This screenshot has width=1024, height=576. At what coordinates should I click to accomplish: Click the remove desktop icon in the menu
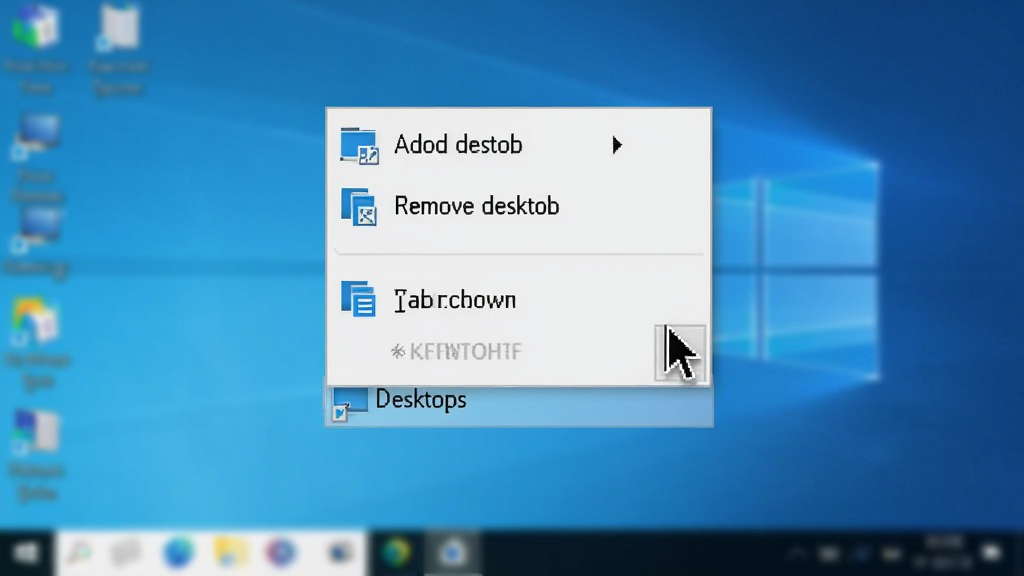pyautogui.click(x=359, y=206)
